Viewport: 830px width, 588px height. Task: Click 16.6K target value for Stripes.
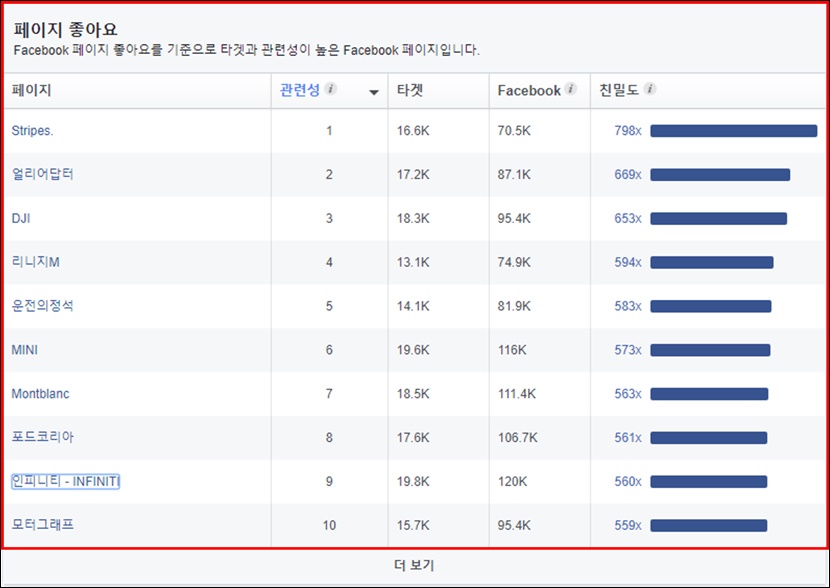tap(413, 131)
